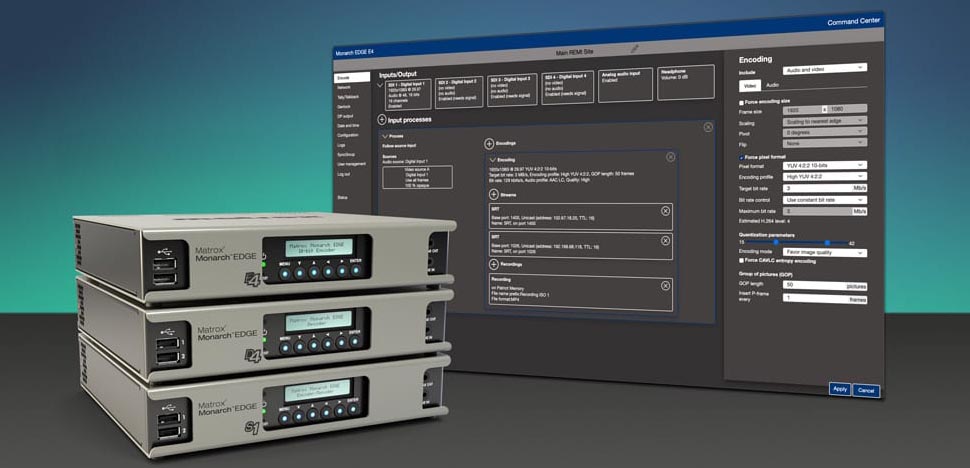This screenshot has width=970, height=468.
Task: Enable Force encoding size checkbox
Action: [x=742, y=102]
